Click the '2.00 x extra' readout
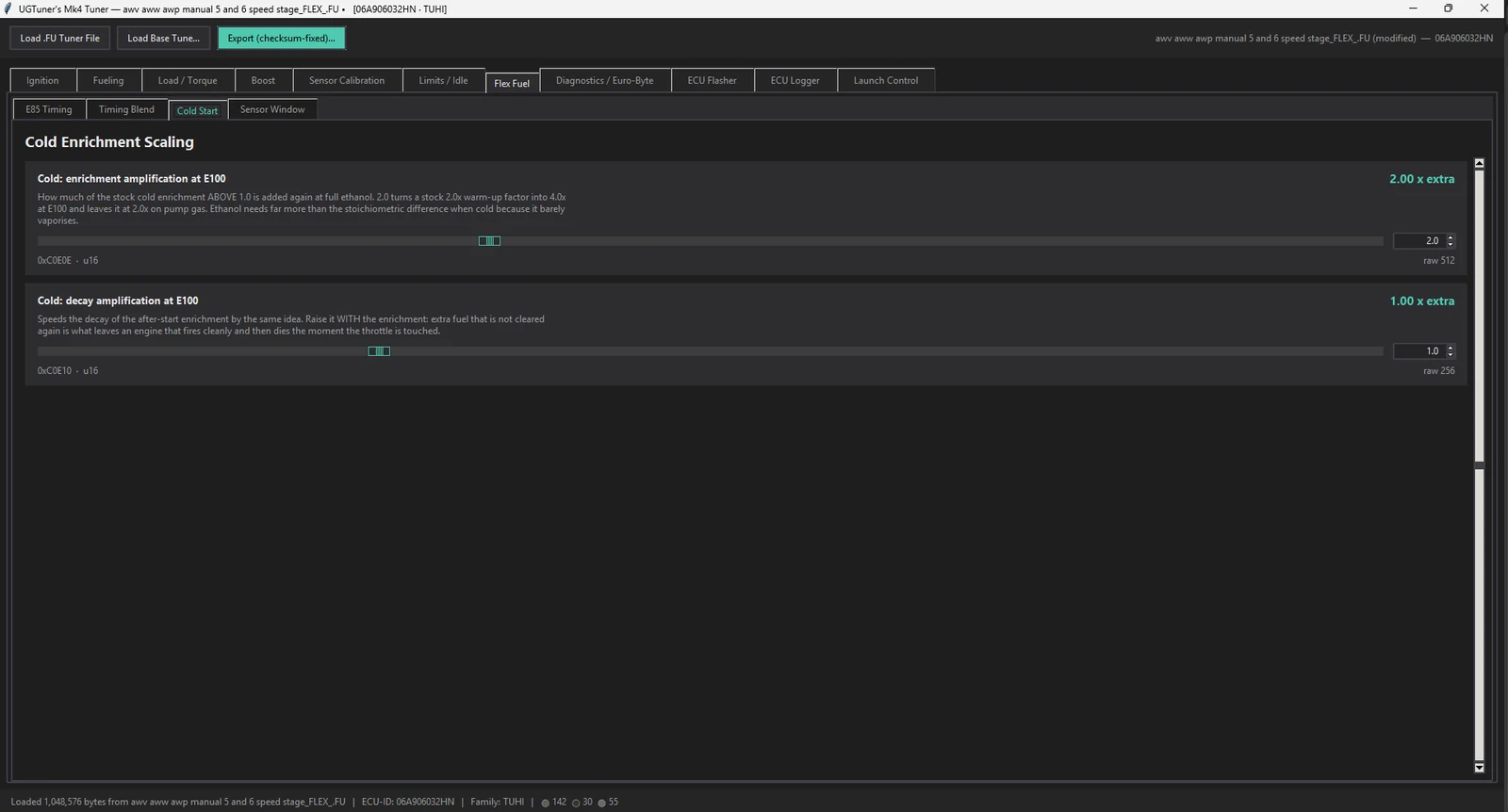This screenshot has width=1508, height=812. click(1421, 179)
